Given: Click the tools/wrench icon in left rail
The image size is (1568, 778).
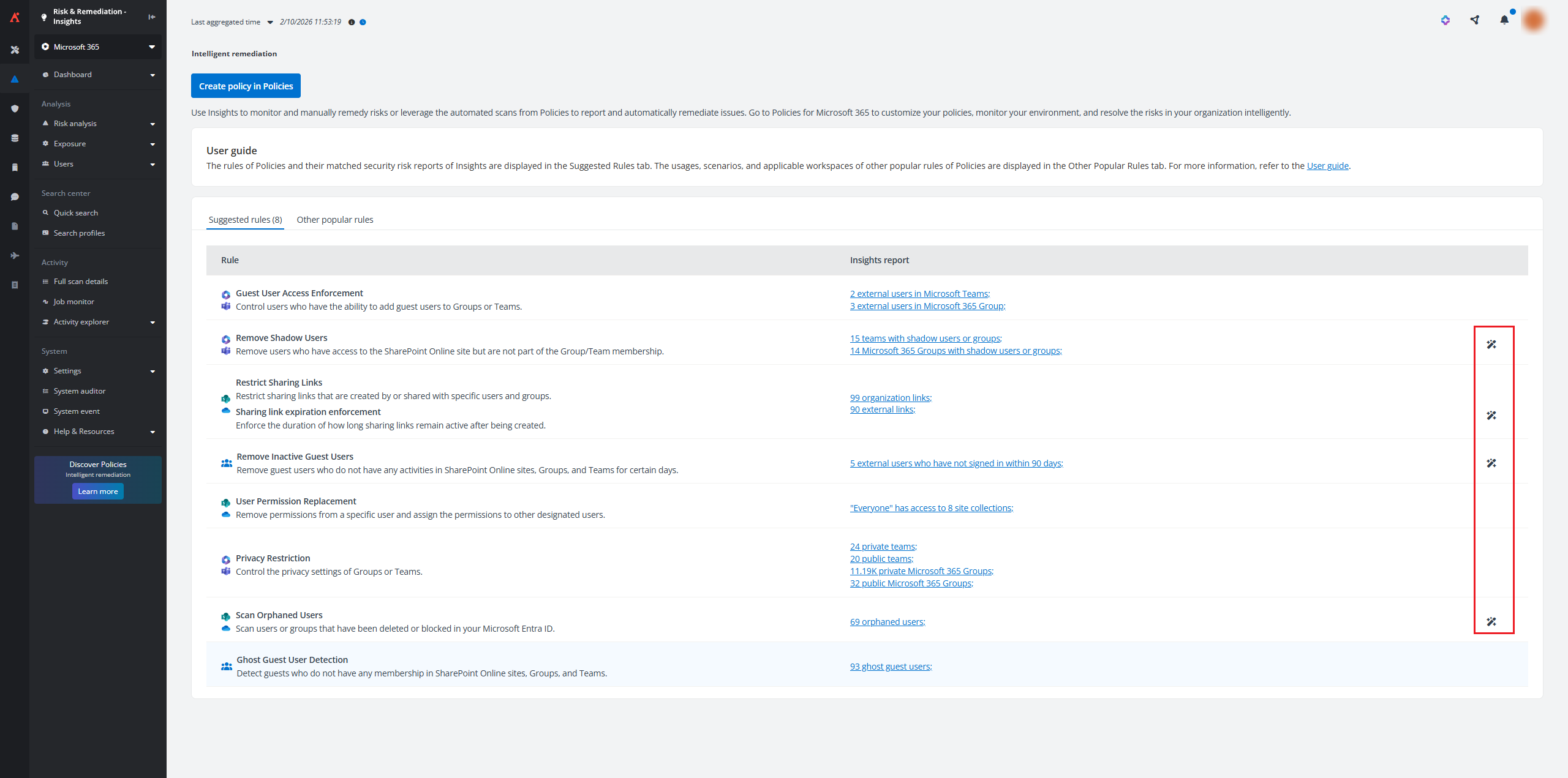Looking at the screenshot, I should tap(15, 50).
